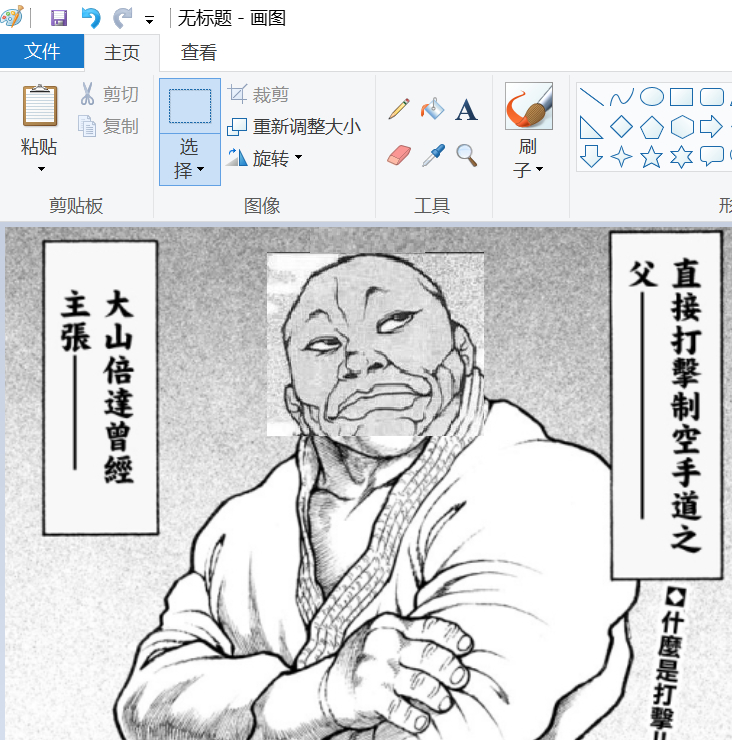The image size is (732, 740).
Task: Activate the rectangular selection tool
Action: (x=190, y=106)
